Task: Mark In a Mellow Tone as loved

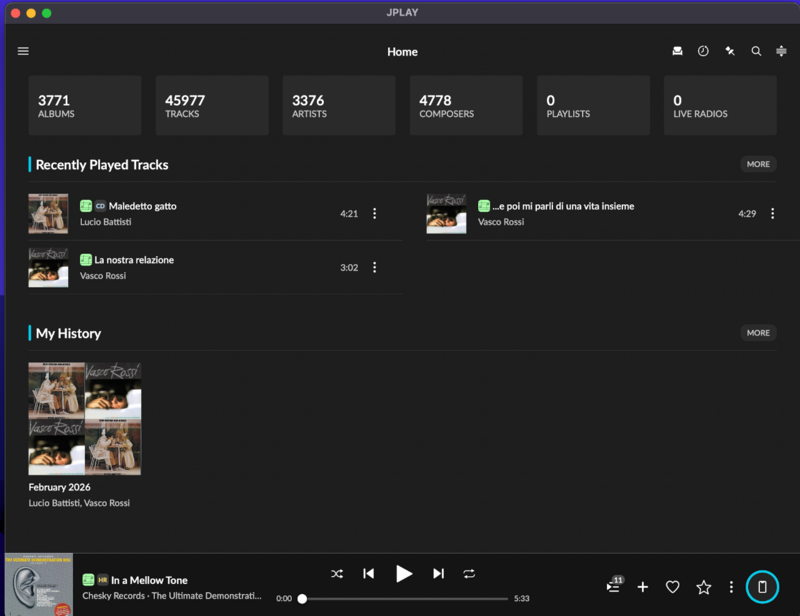Action: (x=673, y=587)
